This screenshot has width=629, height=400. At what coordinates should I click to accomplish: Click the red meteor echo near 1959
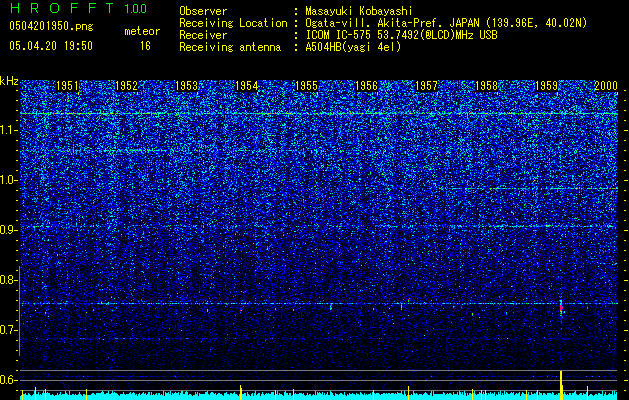coord(561,308)
